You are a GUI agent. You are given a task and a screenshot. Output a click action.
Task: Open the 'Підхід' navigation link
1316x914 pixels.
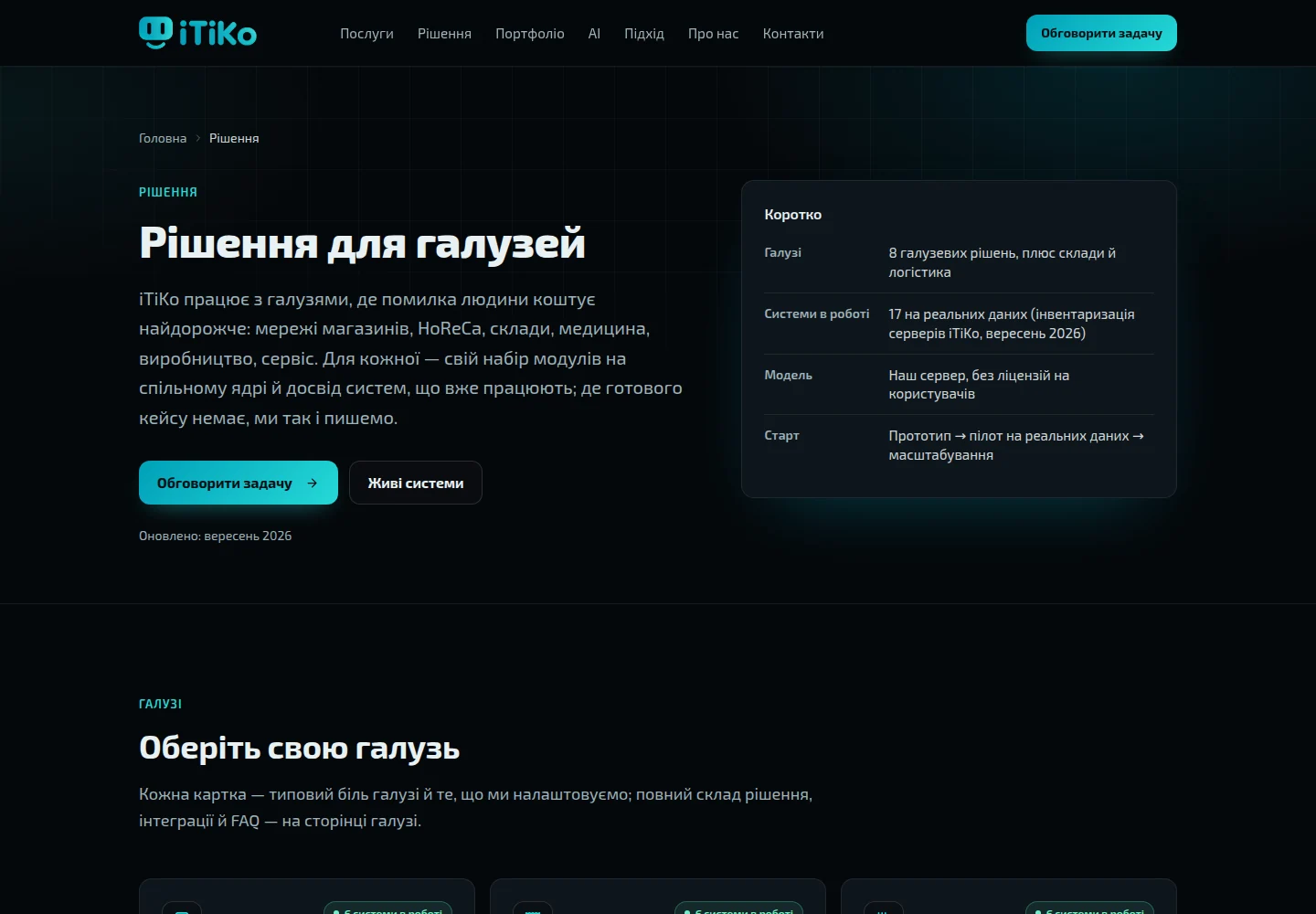[x=644, y=33]
